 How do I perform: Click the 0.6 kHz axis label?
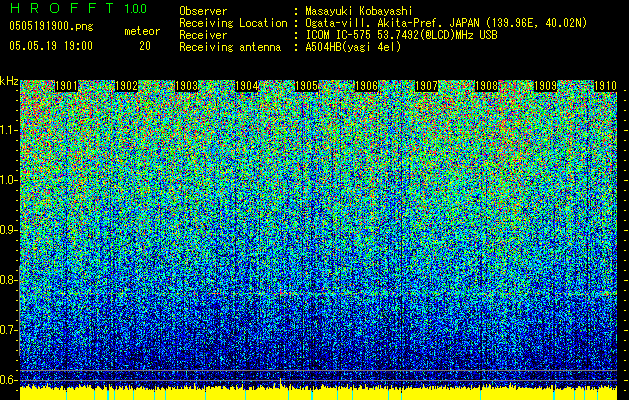[x=9, y=380]
